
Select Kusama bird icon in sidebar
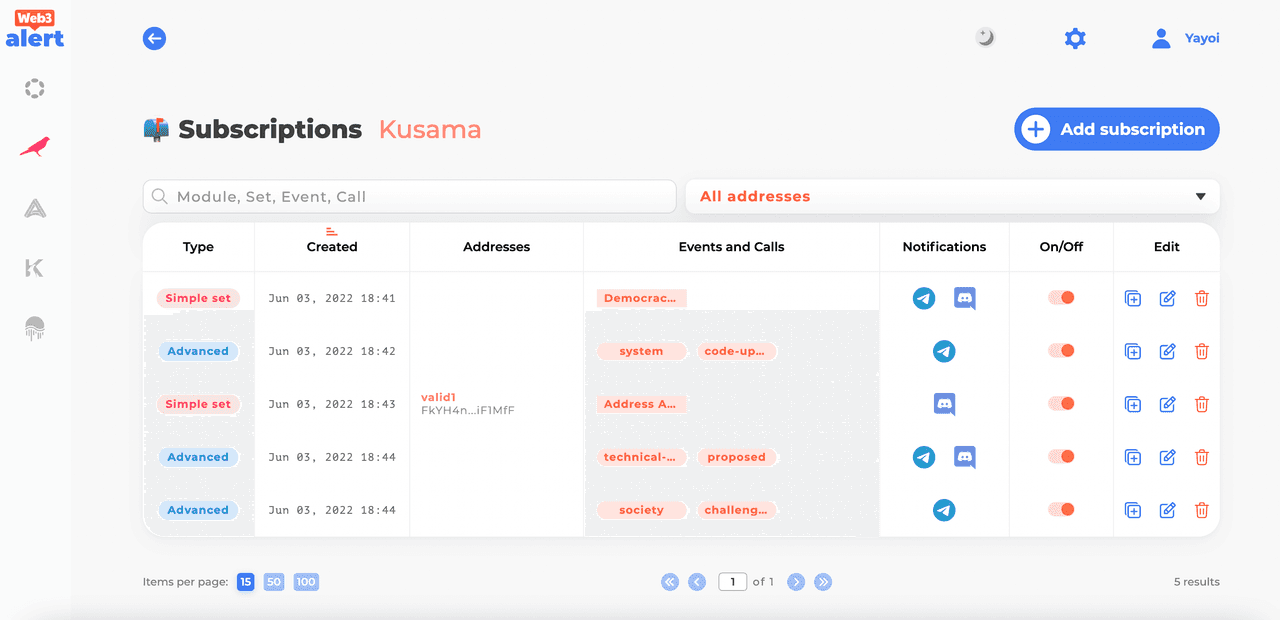(x=35, y=148)
